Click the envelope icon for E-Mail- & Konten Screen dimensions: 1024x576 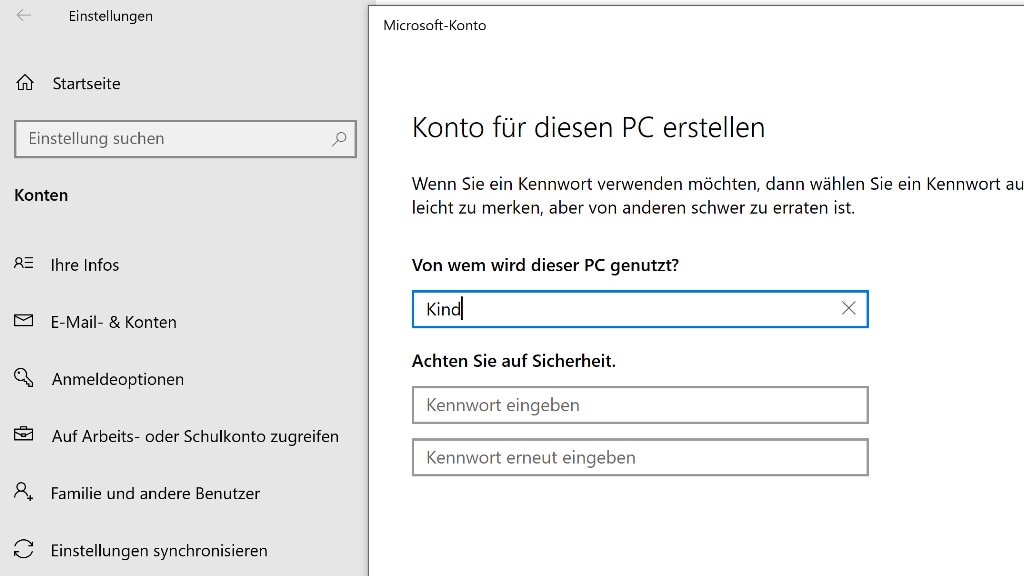[23, 321]
